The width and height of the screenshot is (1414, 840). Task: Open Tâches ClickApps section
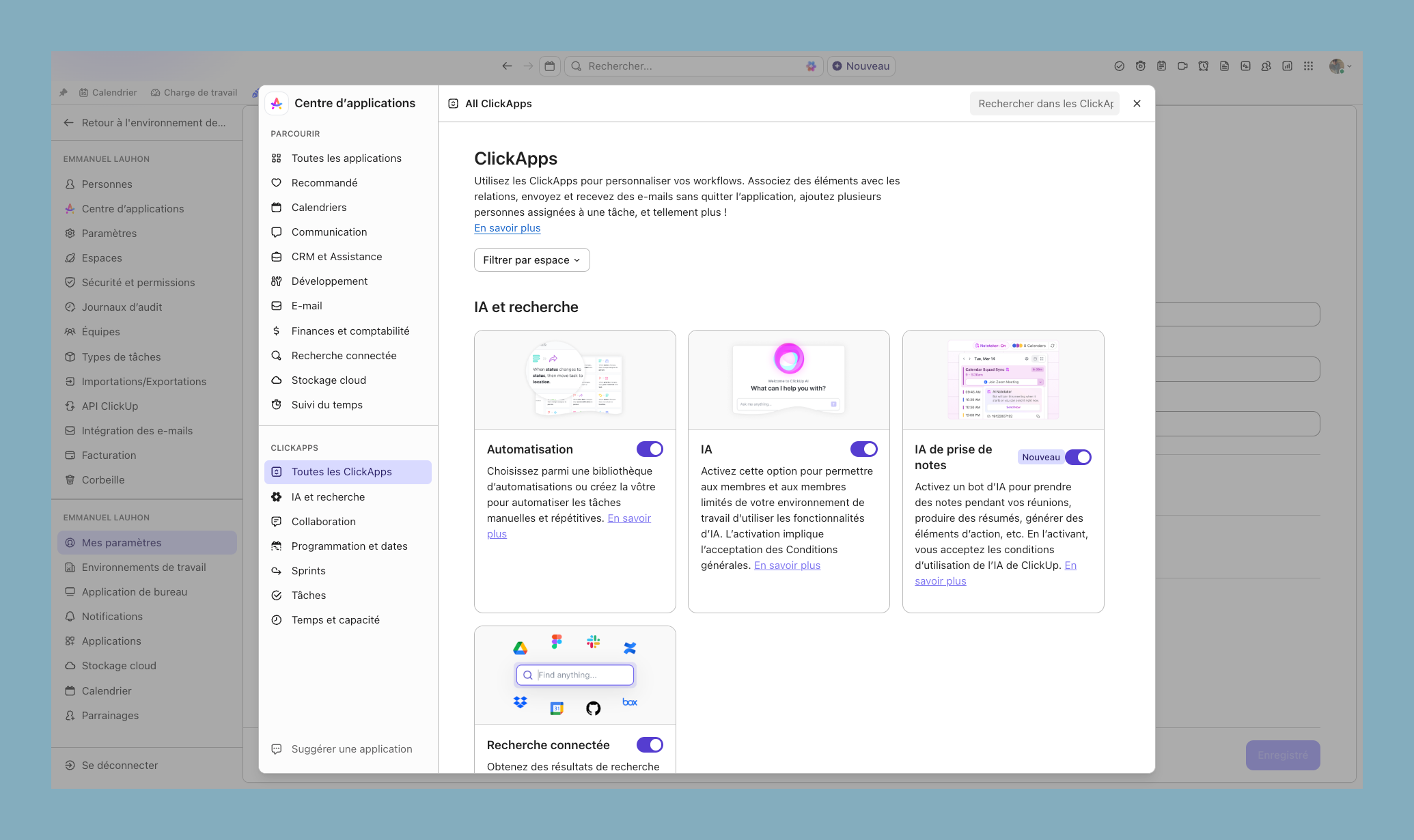pyautogui.click(x=348, y=595)
